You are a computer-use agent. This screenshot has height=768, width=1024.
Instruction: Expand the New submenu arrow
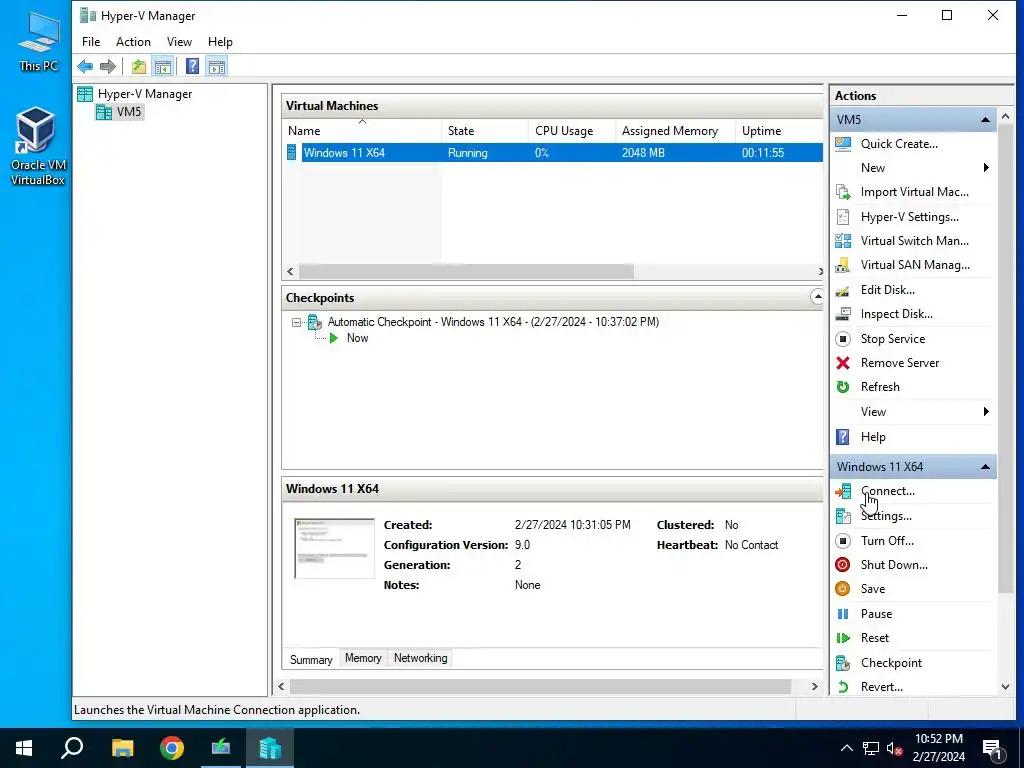986,168
